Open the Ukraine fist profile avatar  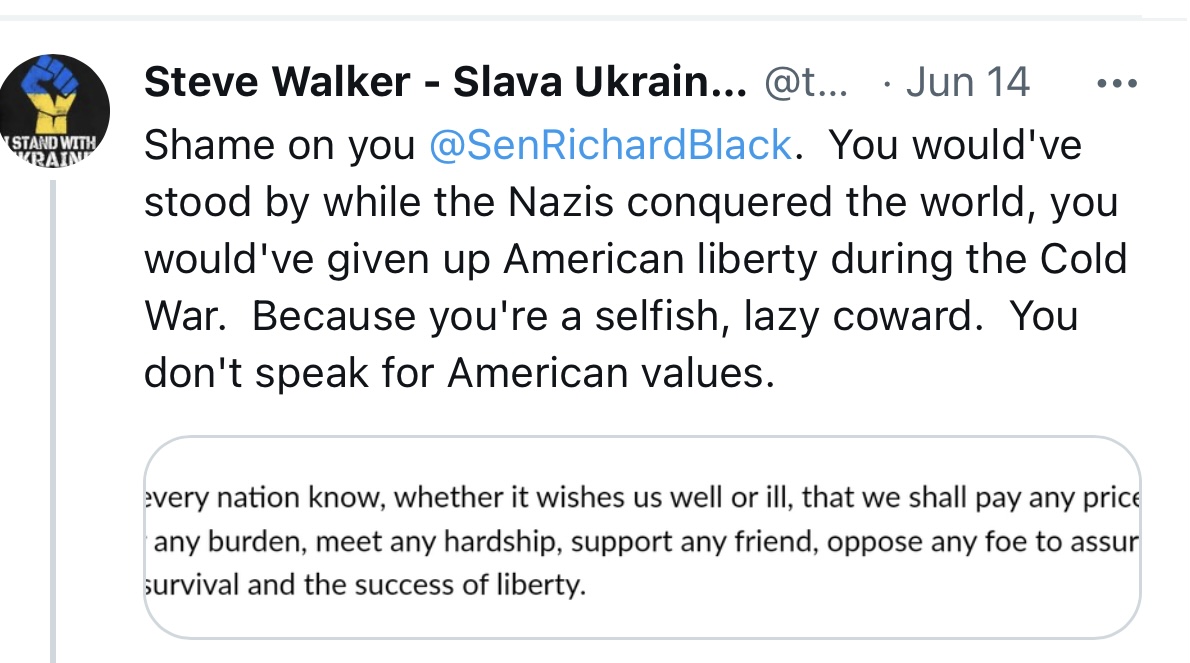pos(55,111)
